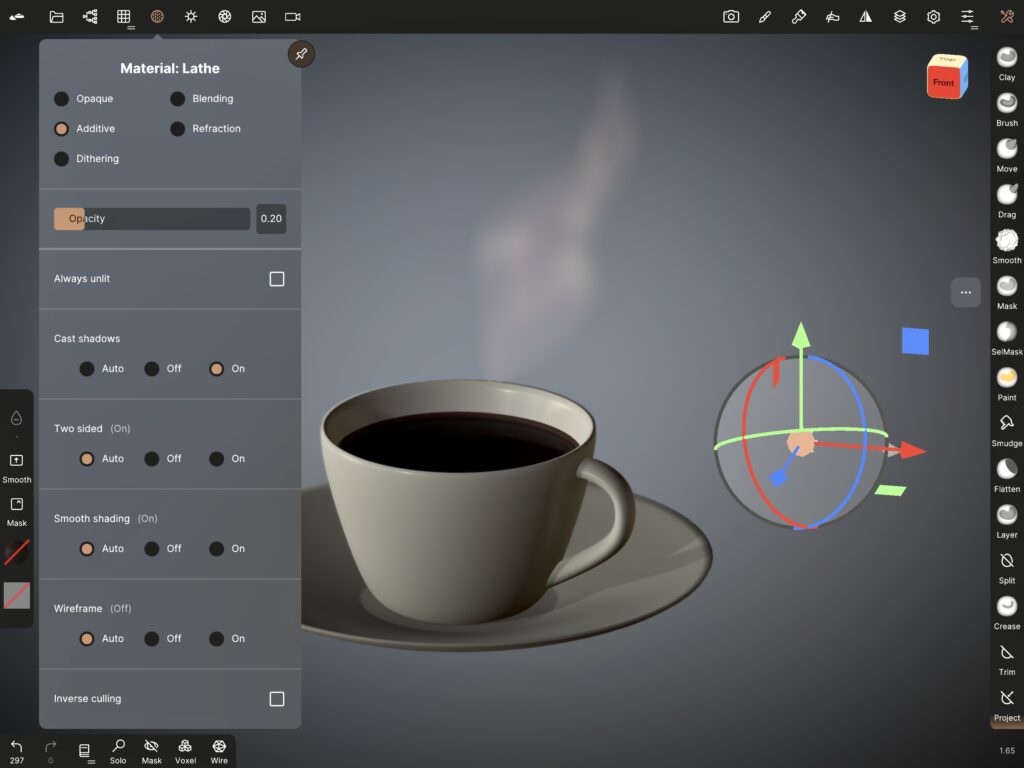This screenshot has width=1024, height=768.
Task: Choose the Refraction material mode
Action: 178,129
